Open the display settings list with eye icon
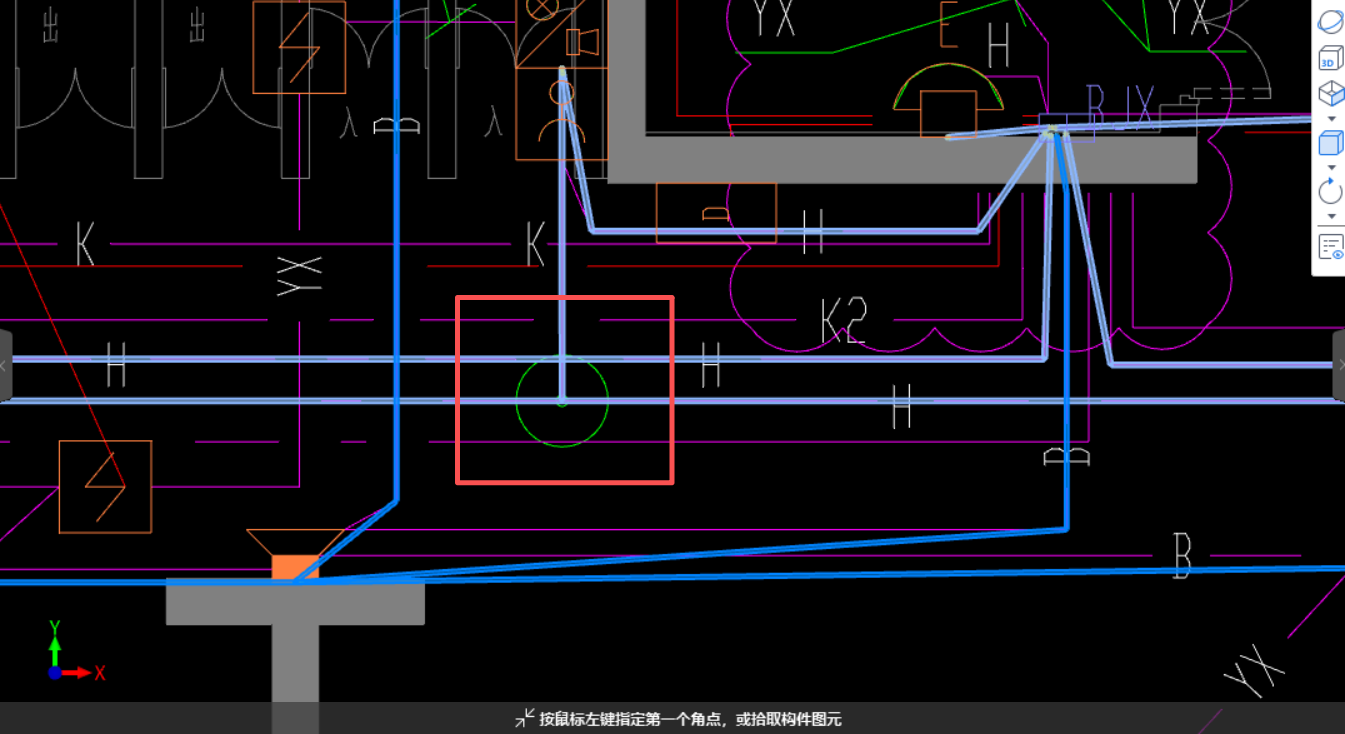 [1331, 246]
